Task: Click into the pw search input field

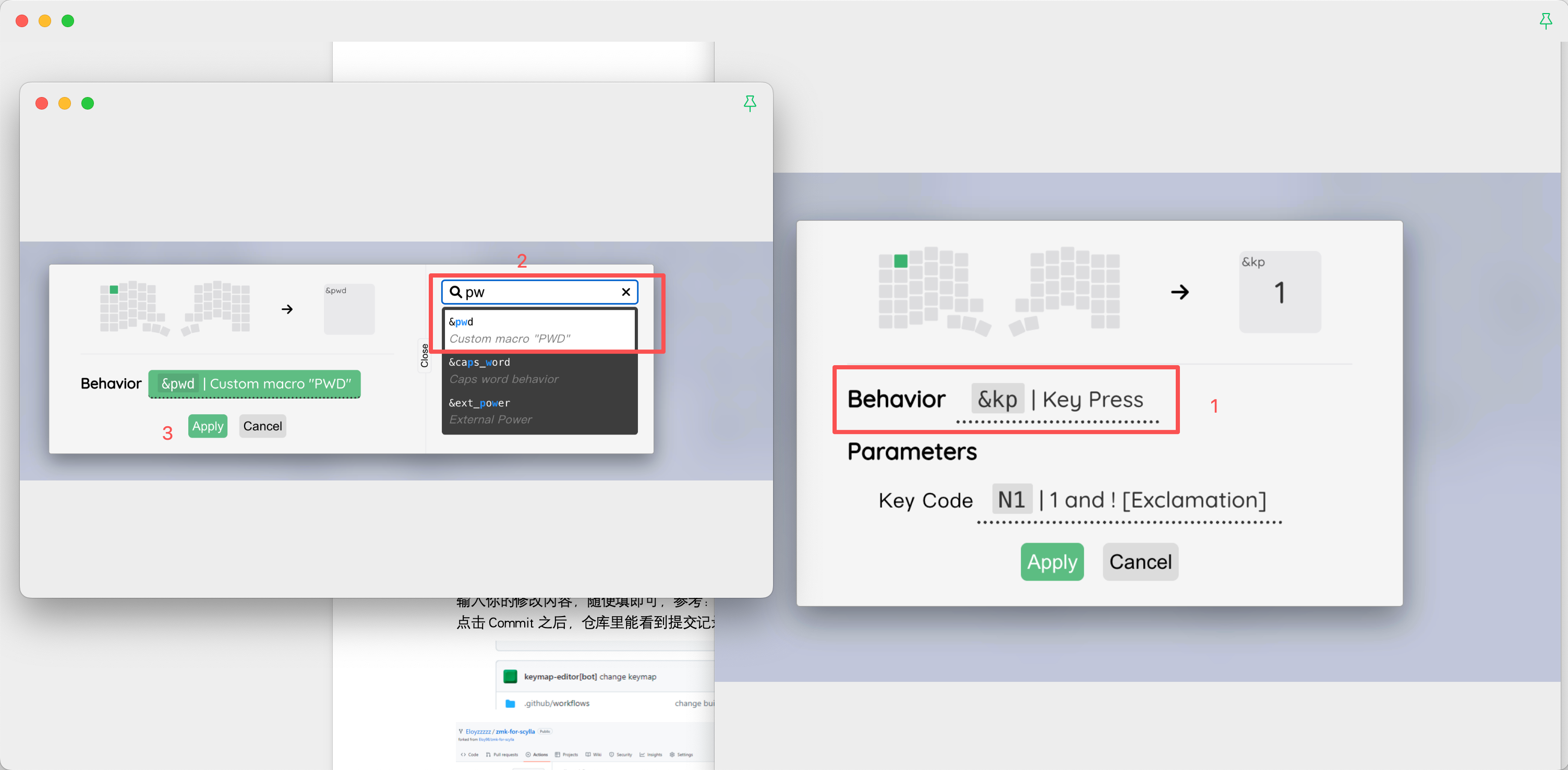Action: click(x=539, y=292)
